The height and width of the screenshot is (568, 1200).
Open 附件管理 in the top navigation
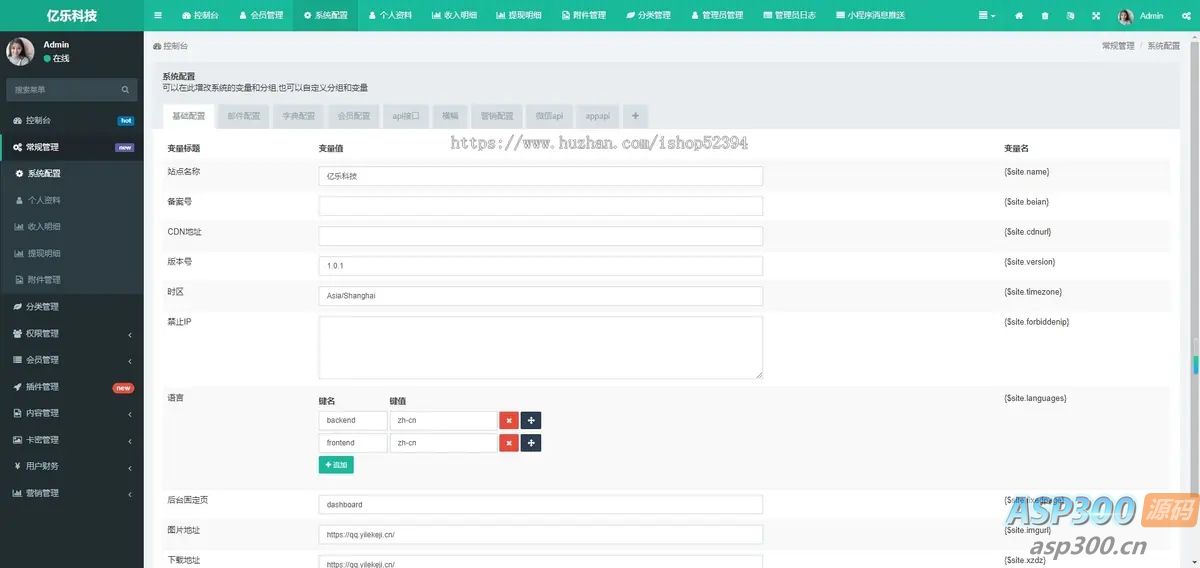click(584, 16)
